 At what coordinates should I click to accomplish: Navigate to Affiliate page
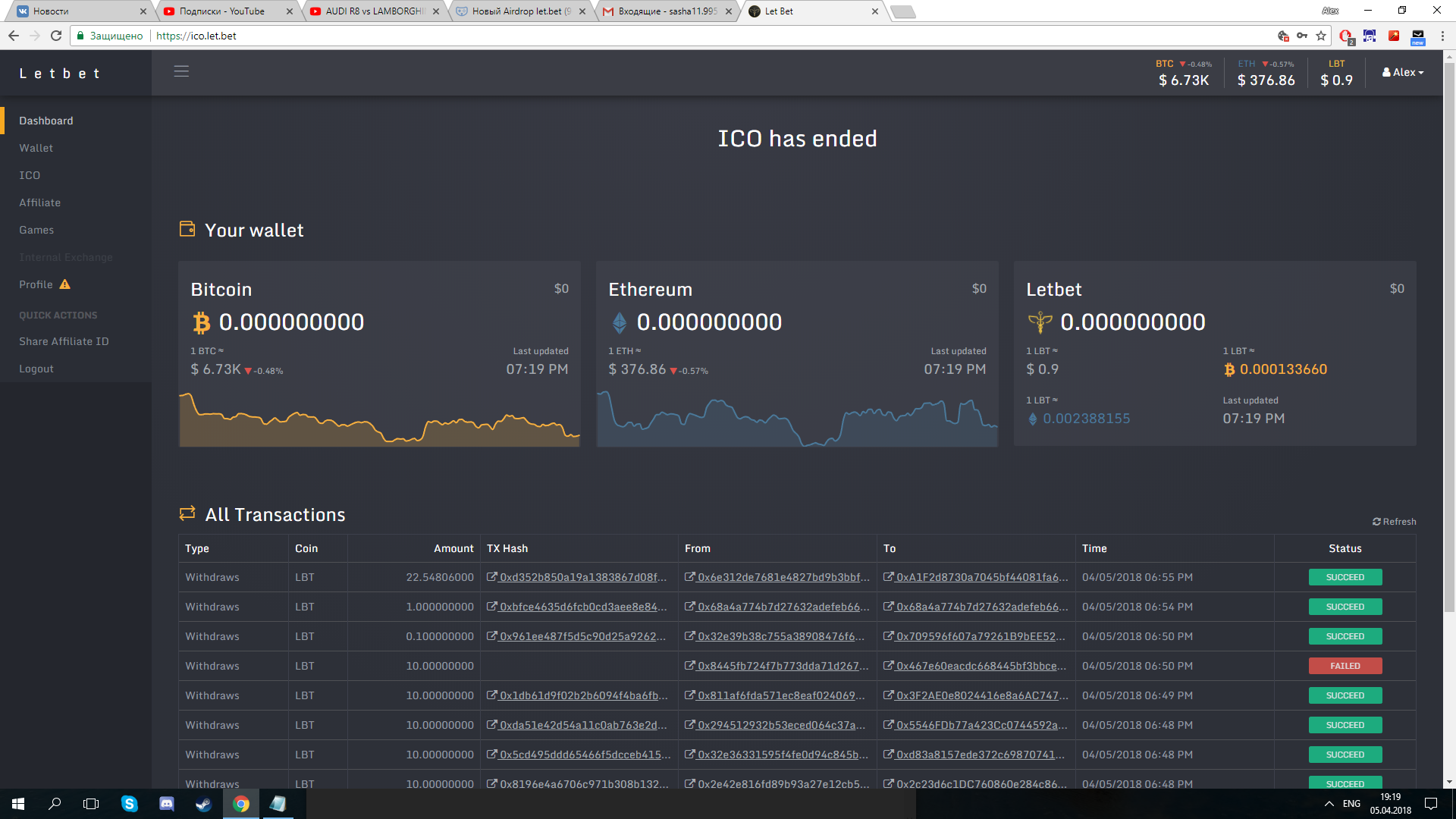pos(40,202)
